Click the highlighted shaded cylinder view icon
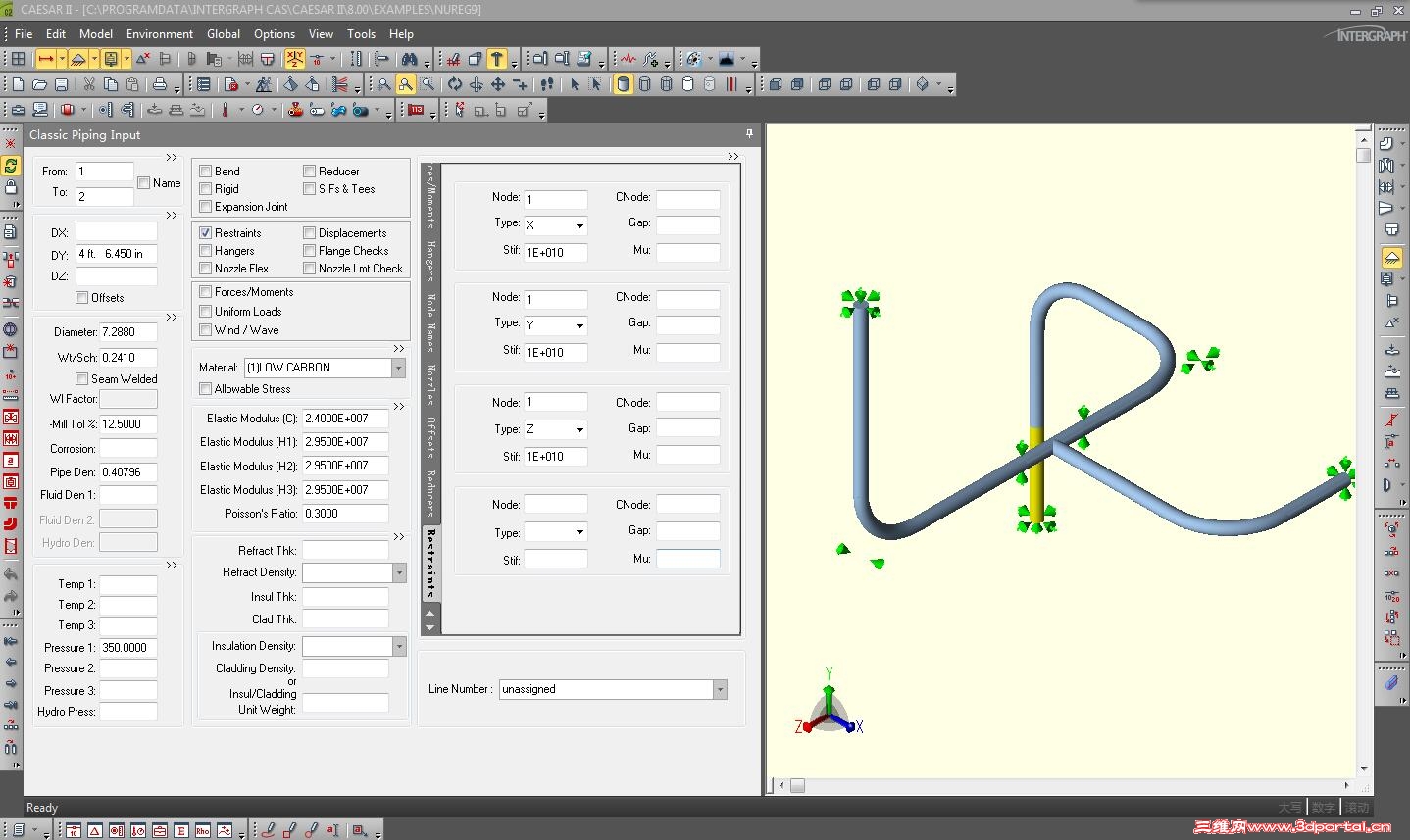1410x840 pixels. click(623, 85)
